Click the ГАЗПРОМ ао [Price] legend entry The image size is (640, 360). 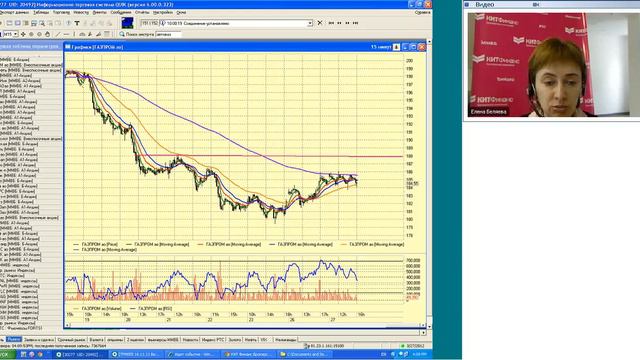pyautogui.click(x=96, y=244)
